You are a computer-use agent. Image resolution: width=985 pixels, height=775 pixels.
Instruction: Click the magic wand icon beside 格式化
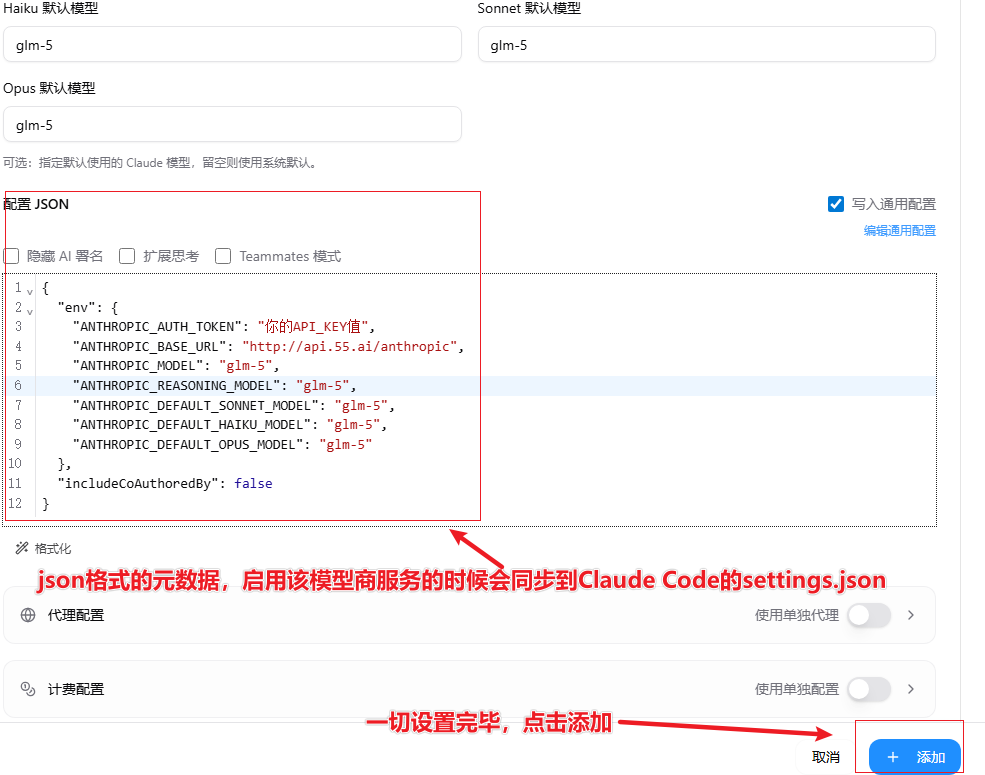[x=22, y=548]
